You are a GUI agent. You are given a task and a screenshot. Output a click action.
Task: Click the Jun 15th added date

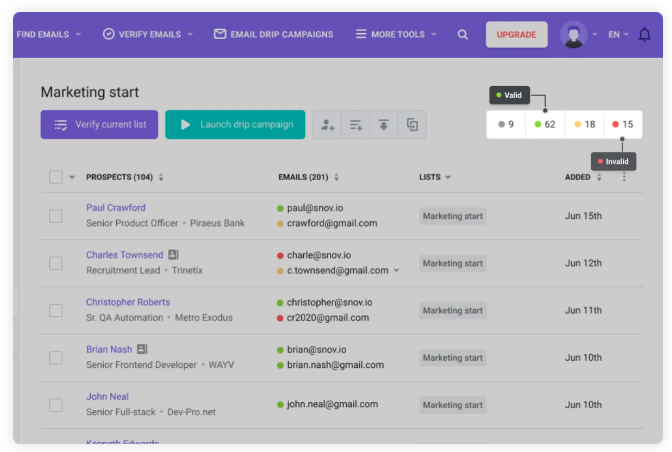tap(583, 216)
